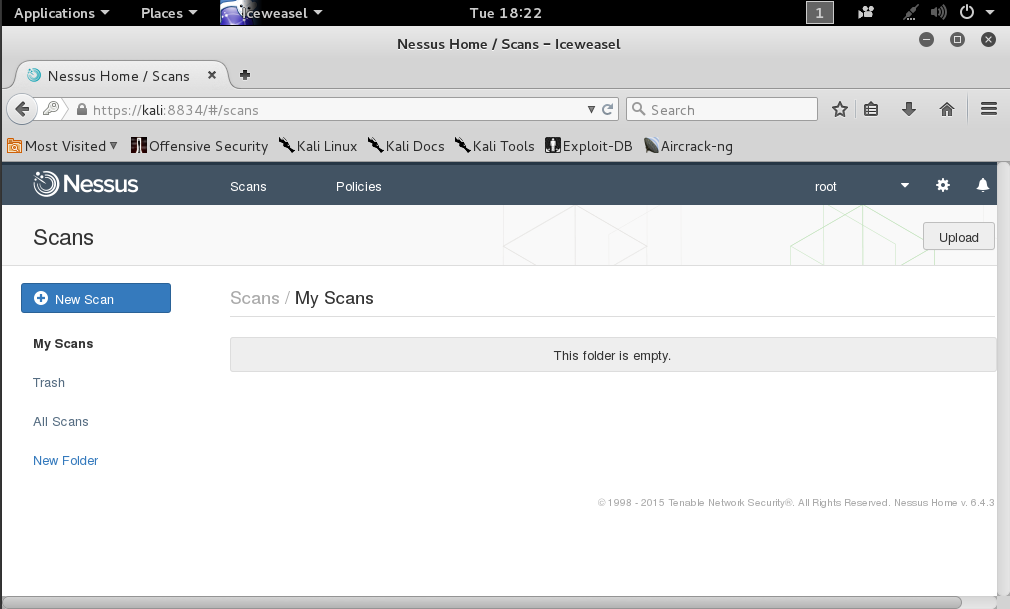Viewport: 1010px width, 609px height.
Task: Click the clock Tue 18:22
Action: click(506, 13)
